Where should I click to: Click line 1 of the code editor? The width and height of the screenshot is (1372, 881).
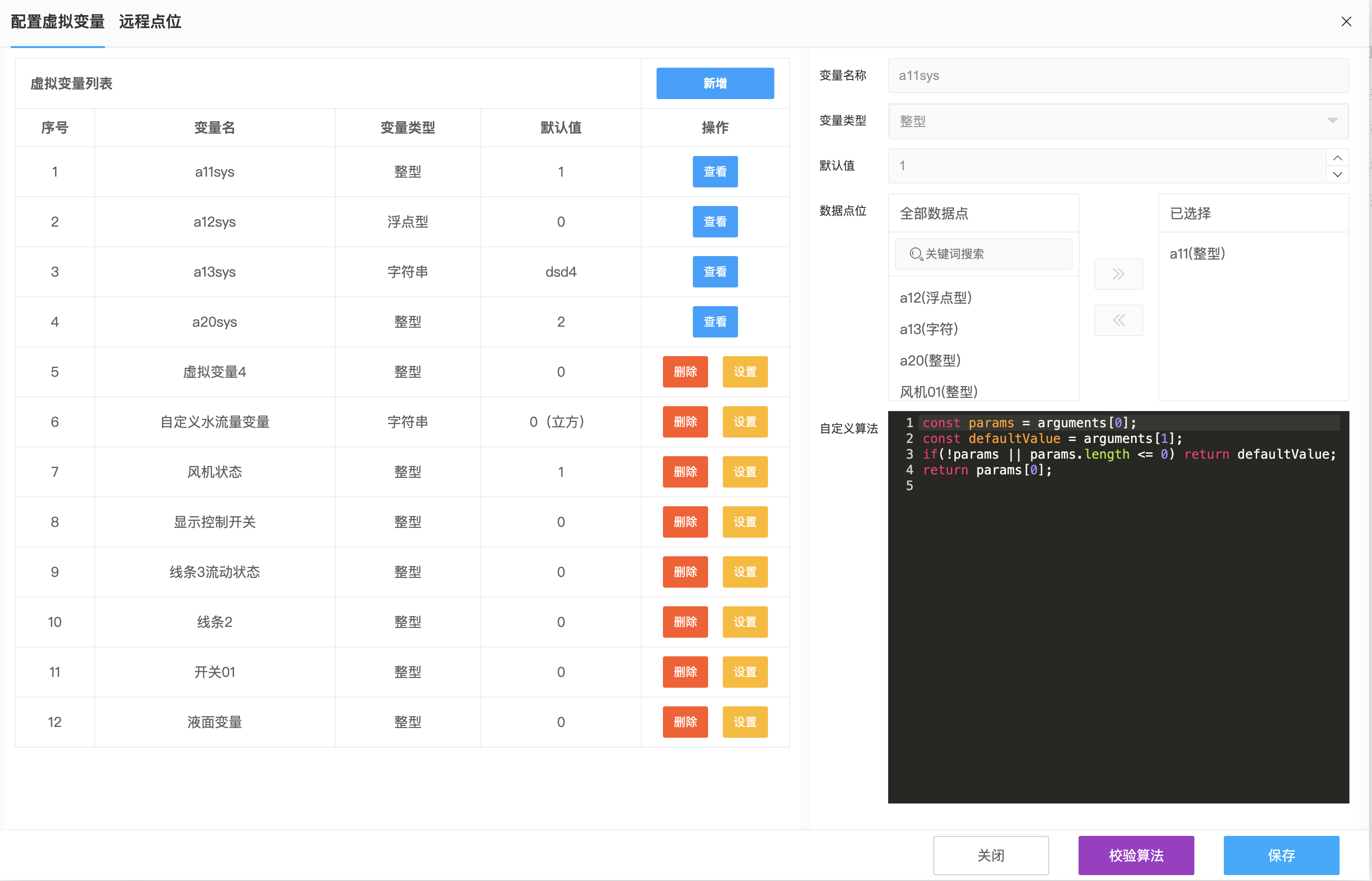coord(1130,423)
